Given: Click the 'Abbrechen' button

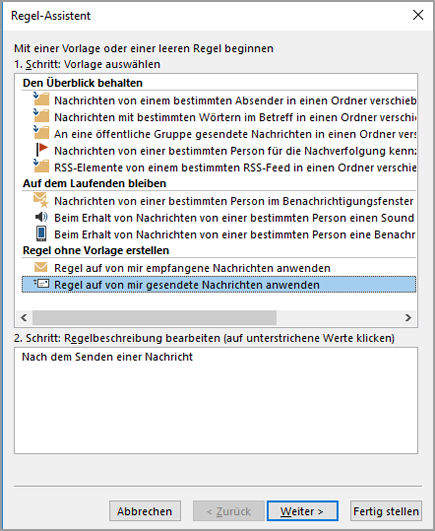Looking at the screenshot, I should (x=145, y=511).
